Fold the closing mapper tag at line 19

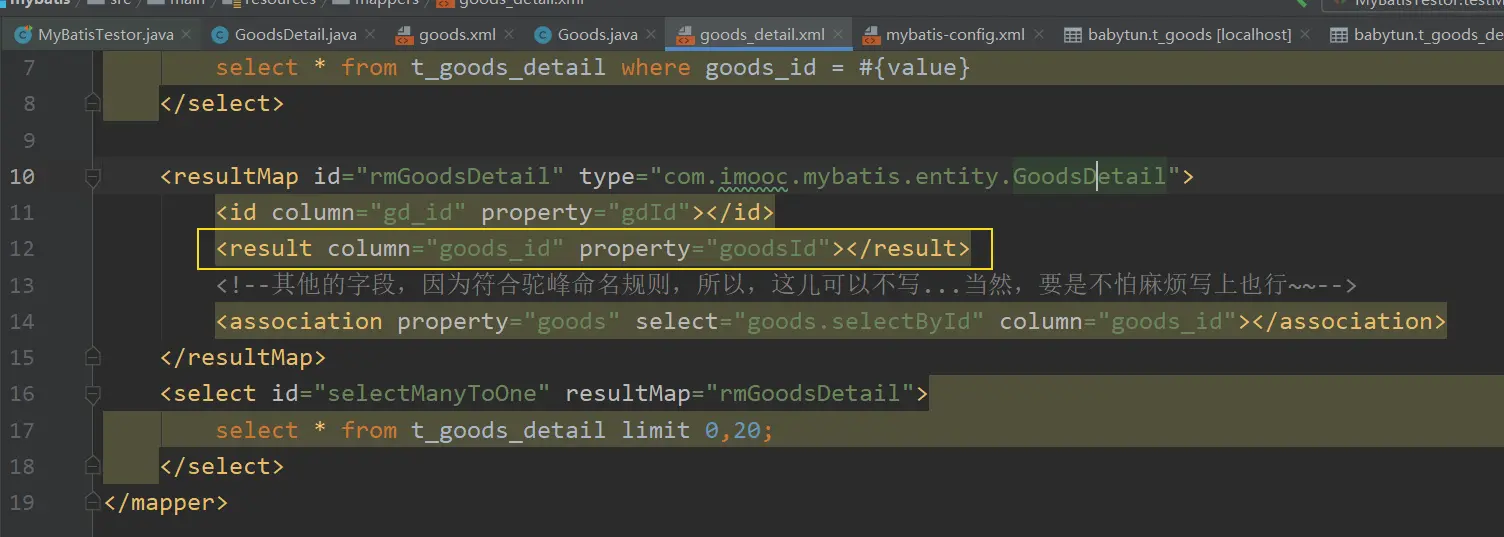(x=93, y=503)
